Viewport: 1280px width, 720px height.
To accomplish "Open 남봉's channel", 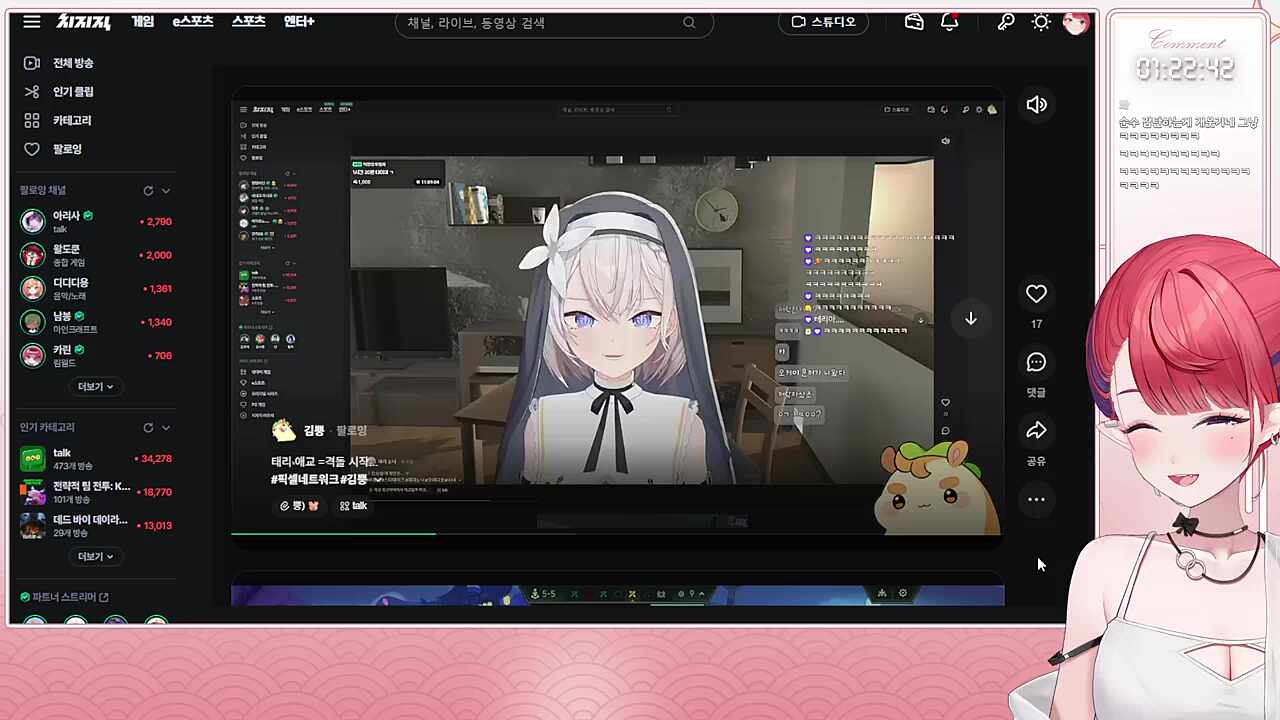I will [x=96, y=322].
